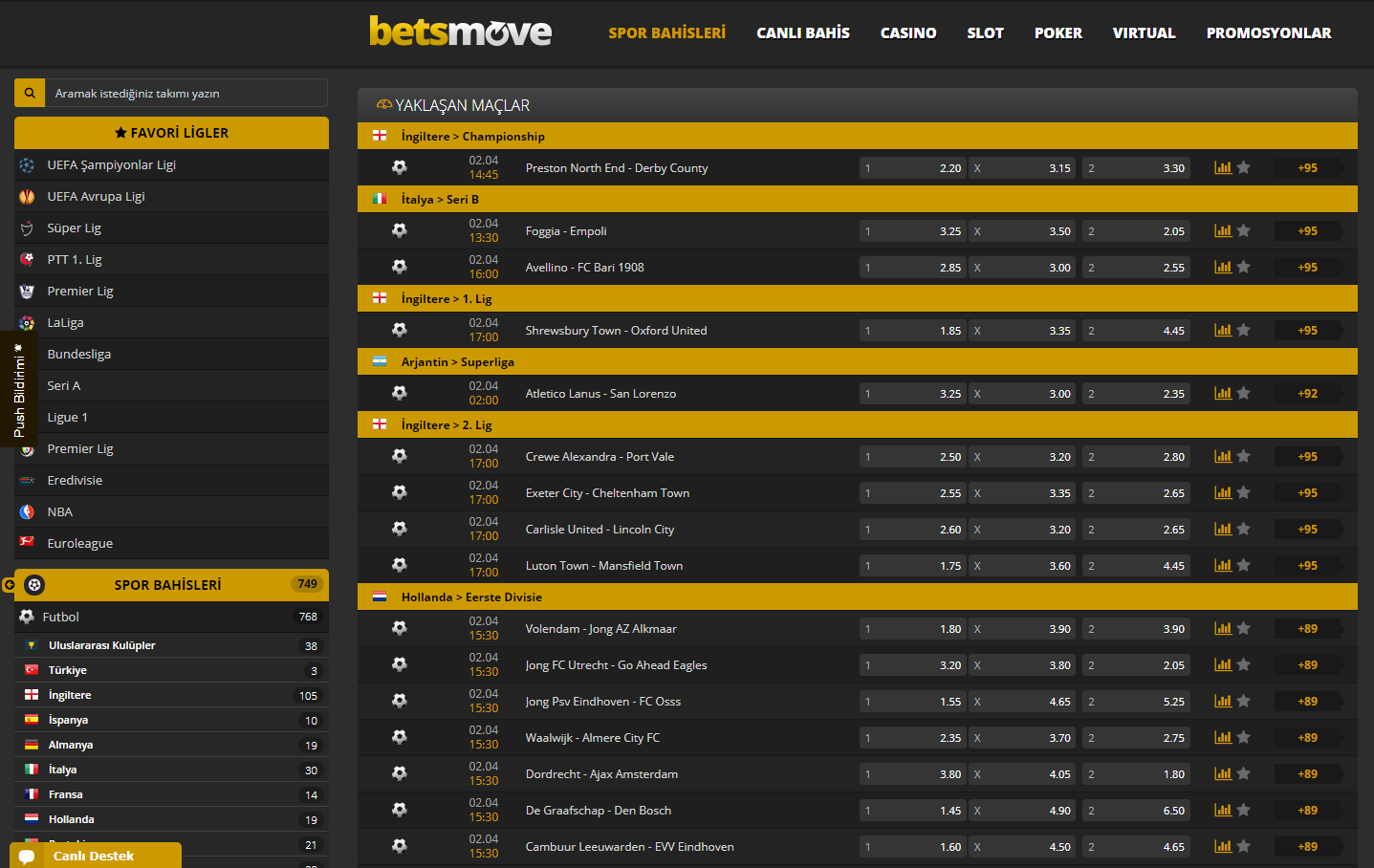Open the VIRTUAL menu item

coord(1145,33)
